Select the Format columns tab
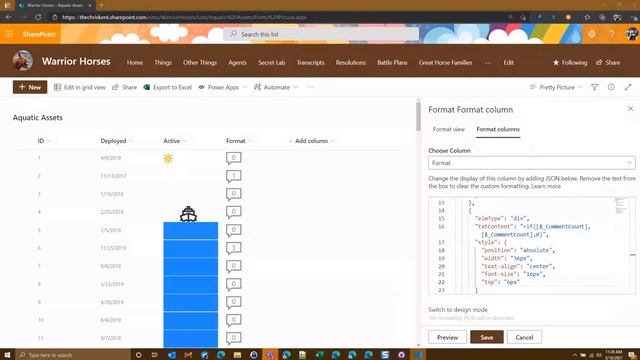640x360 pixels. click(x=498, y=129)
